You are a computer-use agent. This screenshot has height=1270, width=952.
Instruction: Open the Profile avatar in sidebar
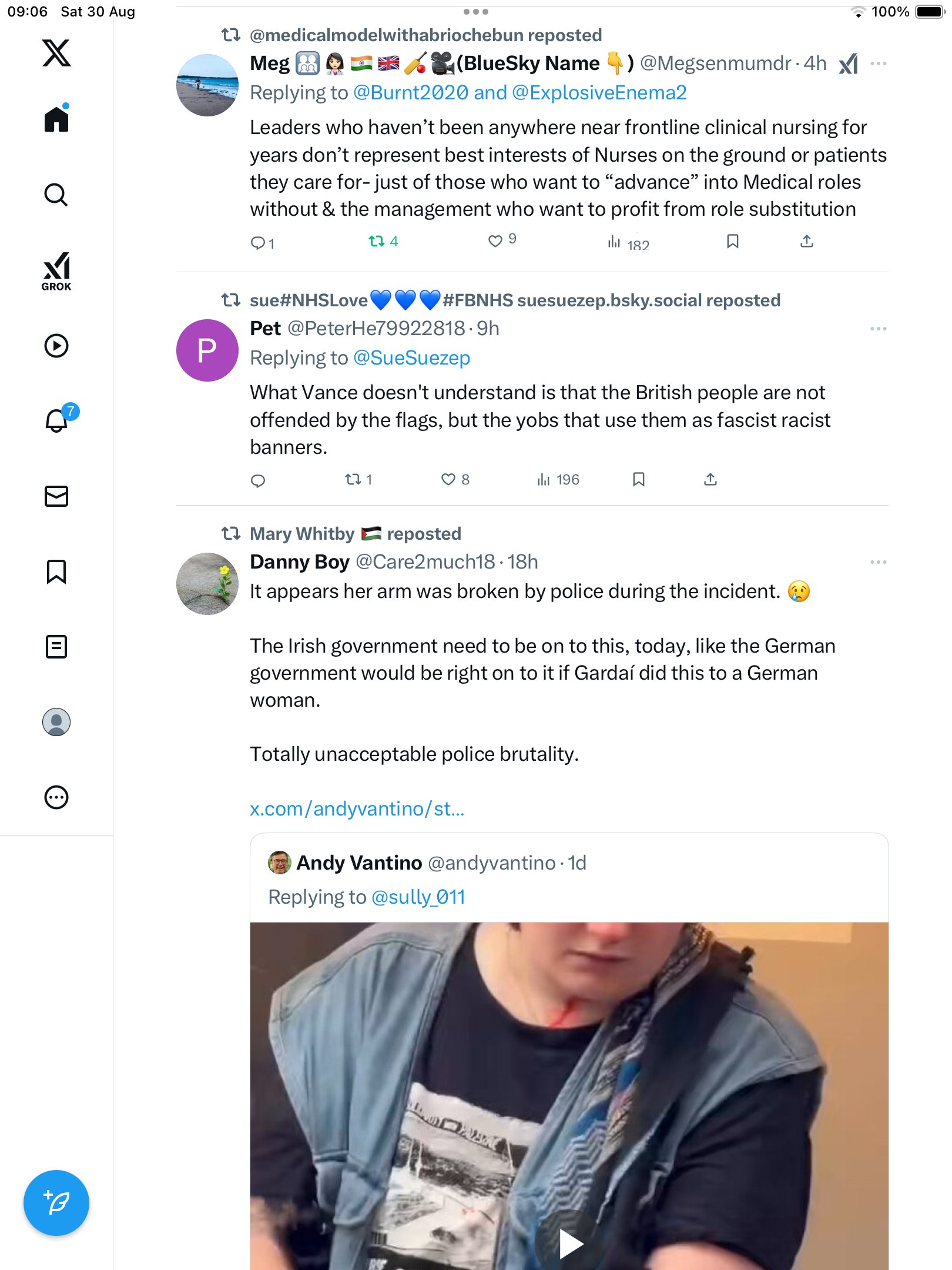pyautogui.click(x=56, y=722)
